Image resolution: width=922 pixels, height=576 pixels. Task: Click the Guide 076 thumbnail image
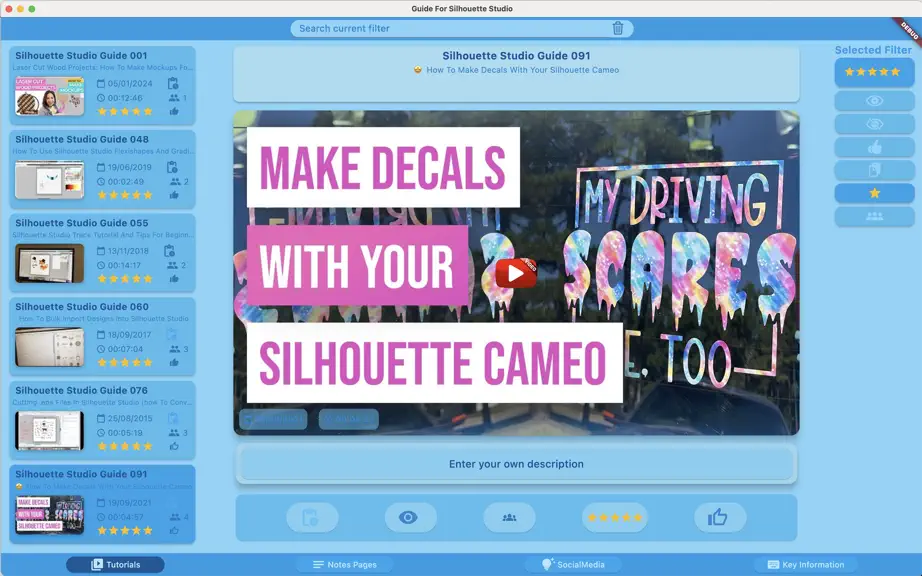(x=49, y=431)
